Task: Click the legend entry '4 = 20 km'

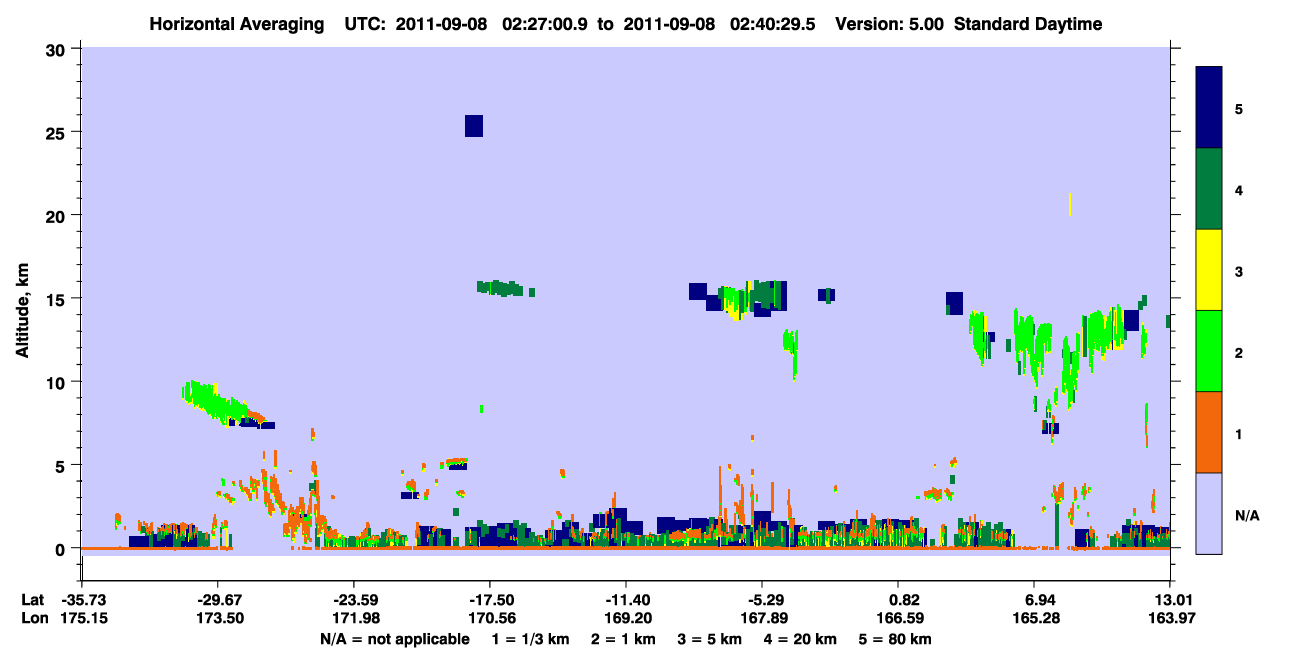Action: [x=802, y=639]
